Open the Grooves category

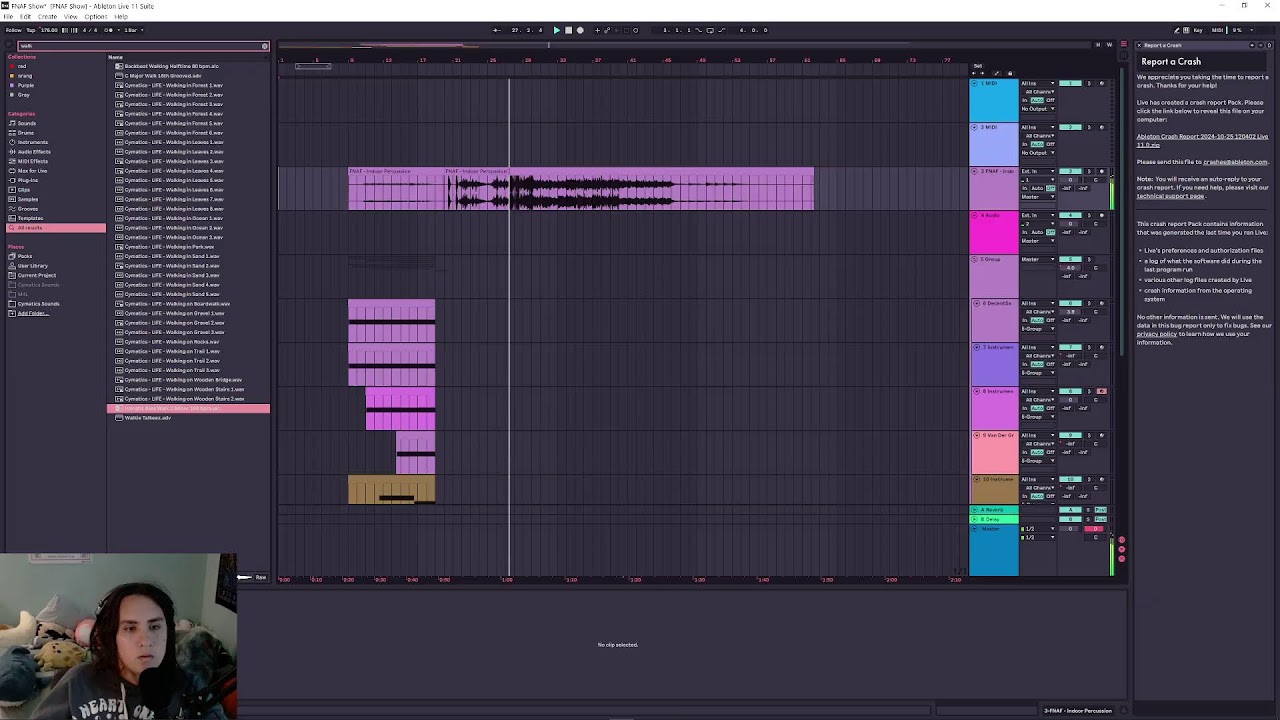tap(28, 209)
